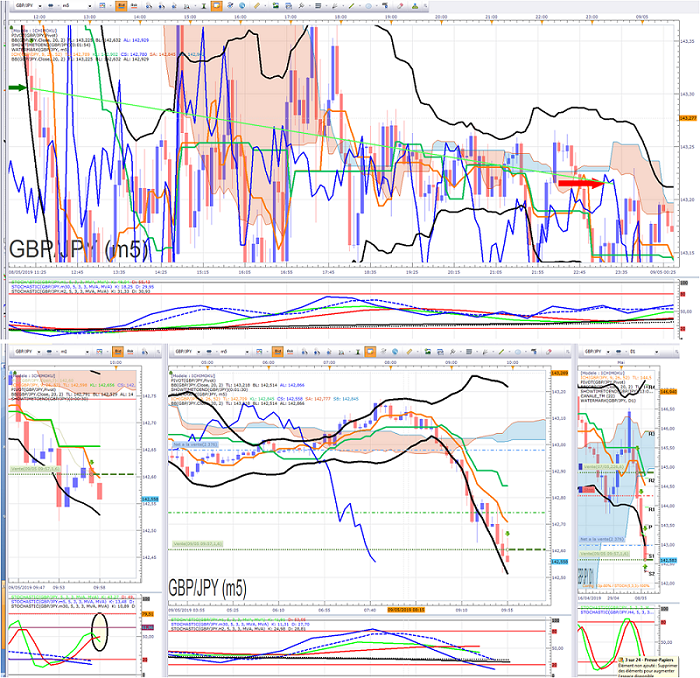
Task: Open the wrench settings icon on the bottom-middle chart toolbar
Action: (452, 352)
